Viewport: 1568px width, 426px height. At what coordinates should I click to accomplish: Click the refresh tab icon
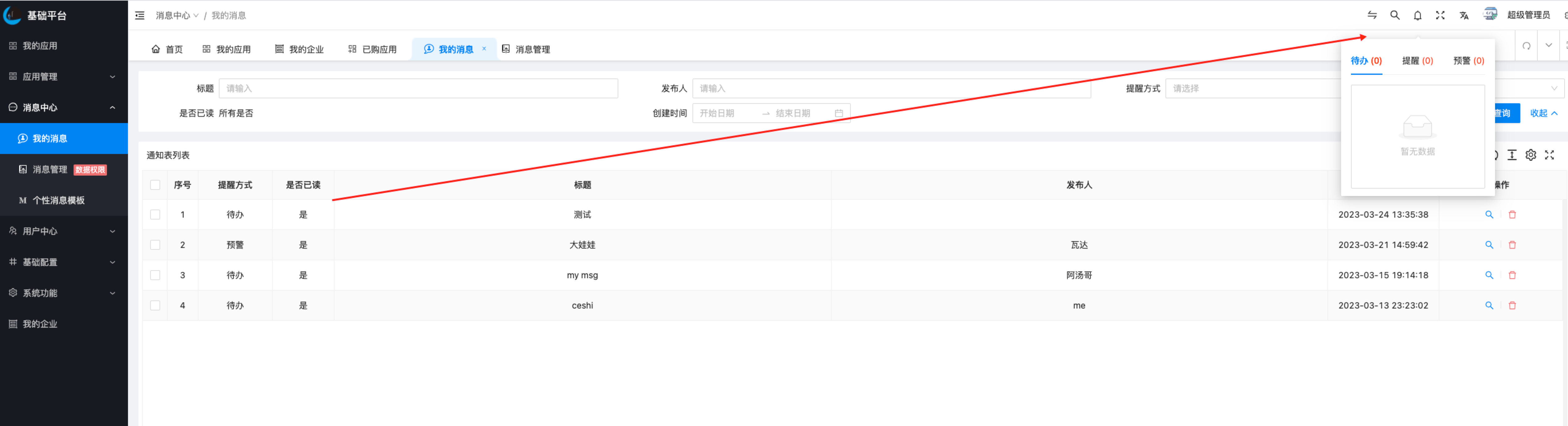(1526, 46)
